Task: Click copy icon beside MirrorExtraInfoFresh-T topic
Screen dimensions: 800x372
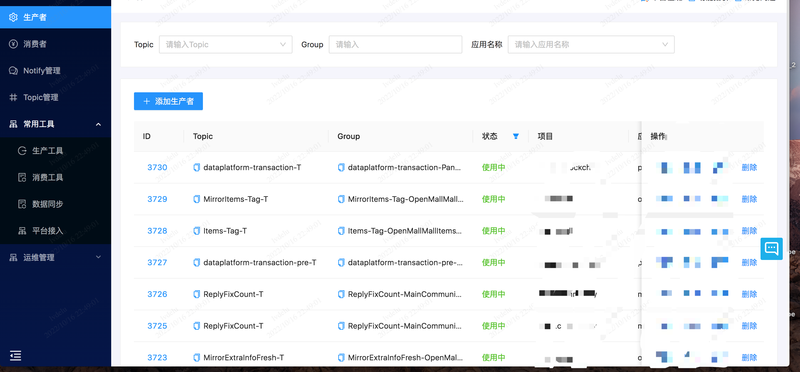Action: (196, 358)
